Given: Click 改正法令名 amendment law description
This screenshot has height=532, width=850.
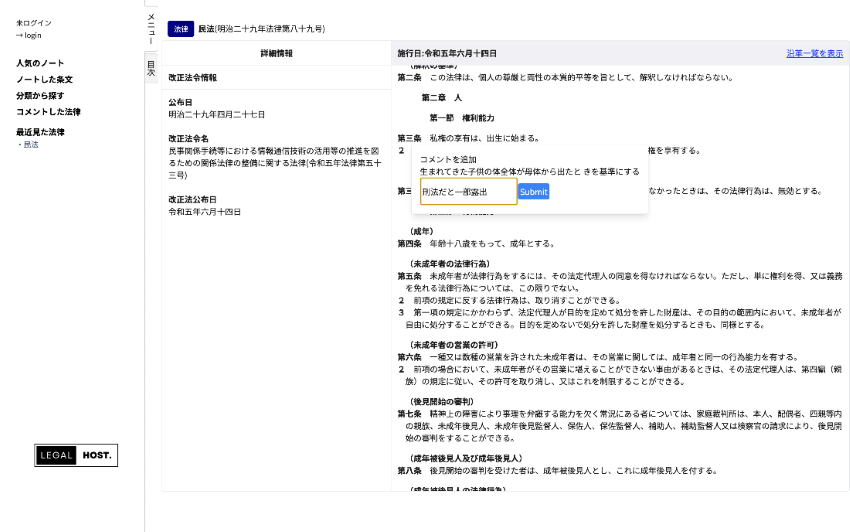Looking at the screenshot, I should [x=275, y=163].
